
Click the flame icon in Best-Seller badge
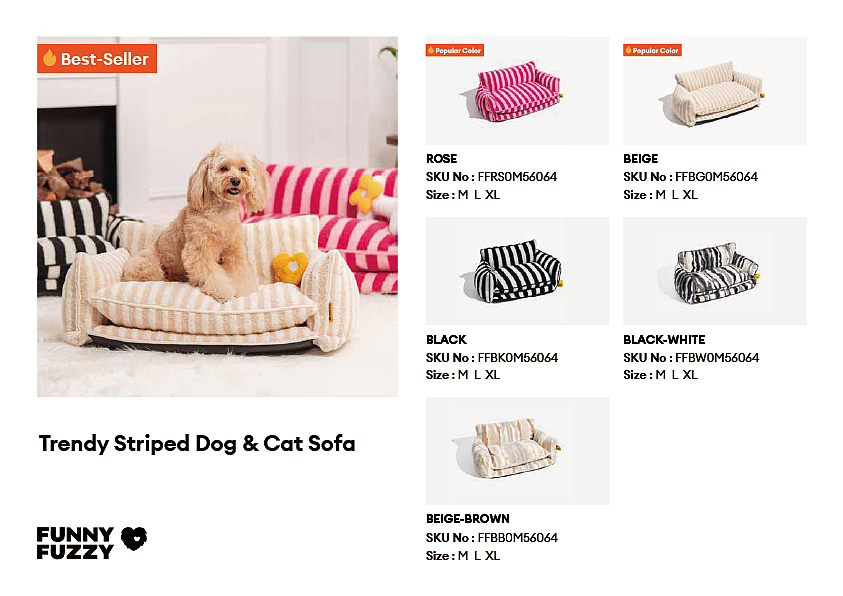(x=49, y=58)
